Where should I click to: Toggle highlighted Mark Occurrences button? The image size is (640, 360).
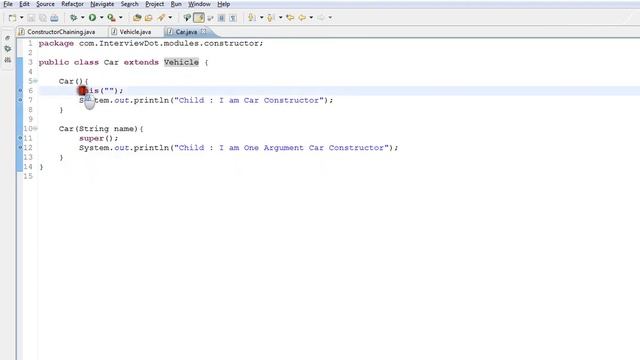pyautogui.click(x=199, y=18)
